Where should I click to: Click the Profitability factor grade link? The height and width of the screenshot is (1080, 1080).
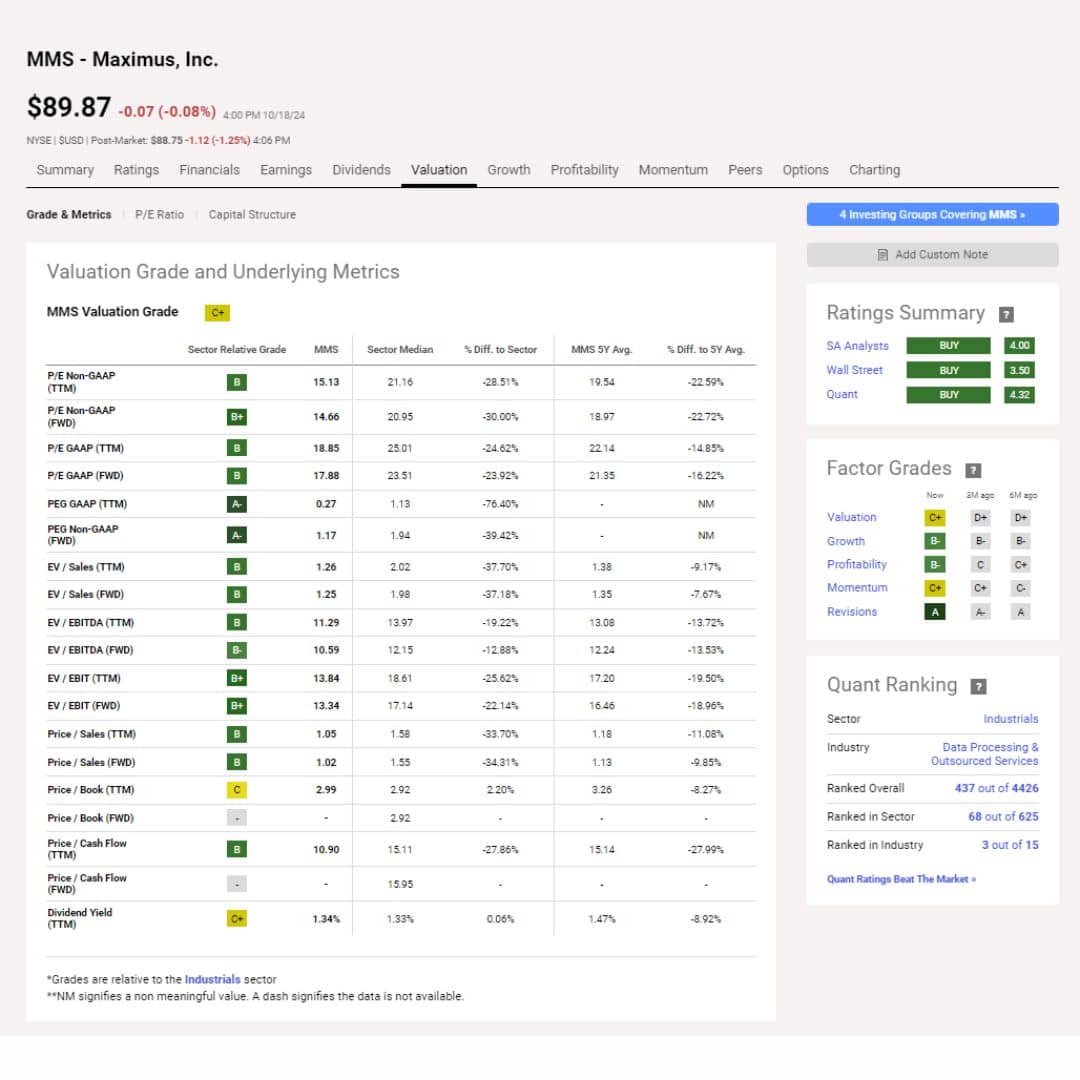857,565
